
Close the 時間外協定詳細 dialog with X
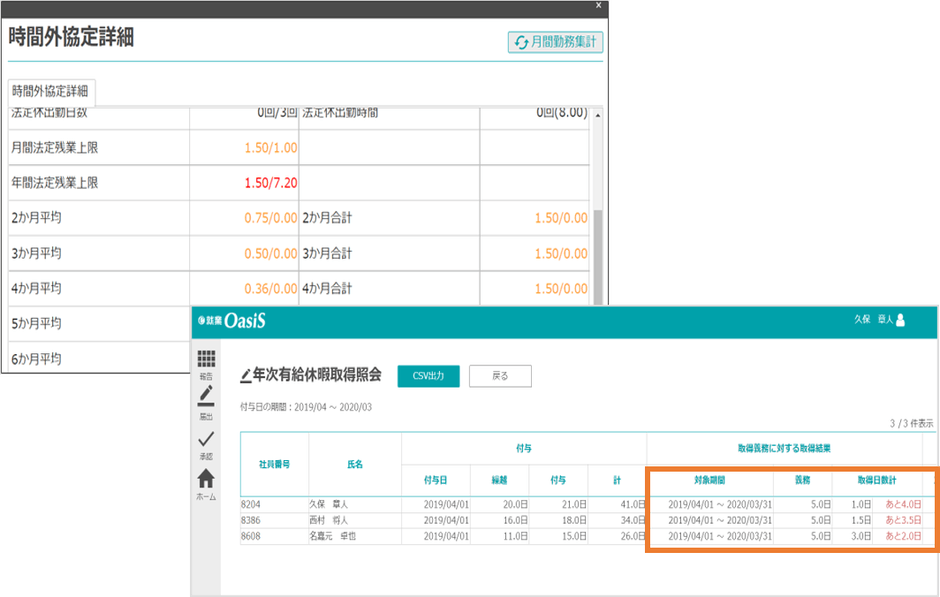click(x=599, y=5)
